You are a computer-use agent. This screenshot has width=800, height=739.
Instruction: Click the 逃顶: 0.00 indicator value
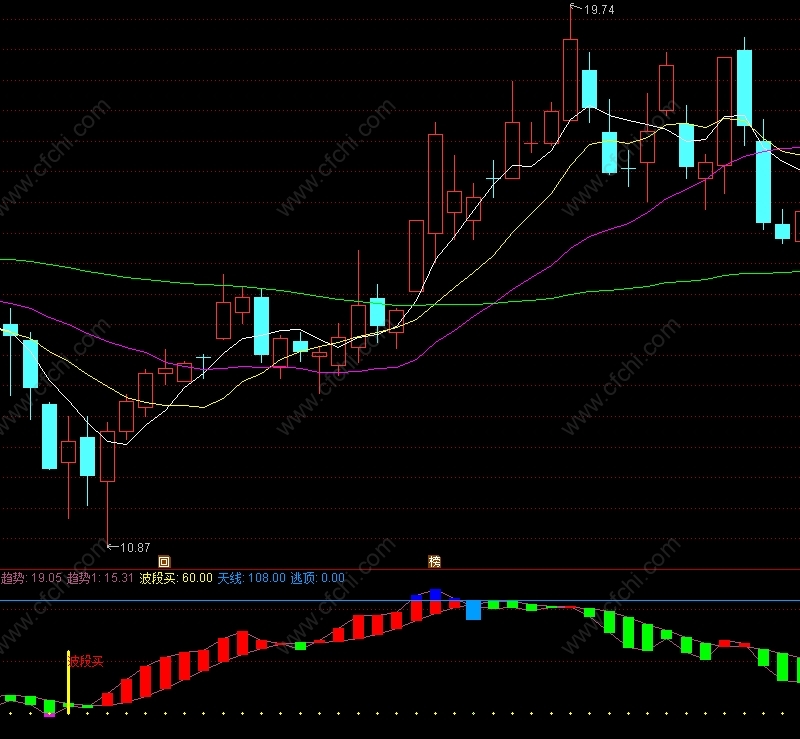pyautogui.click(x=317, y=578)
